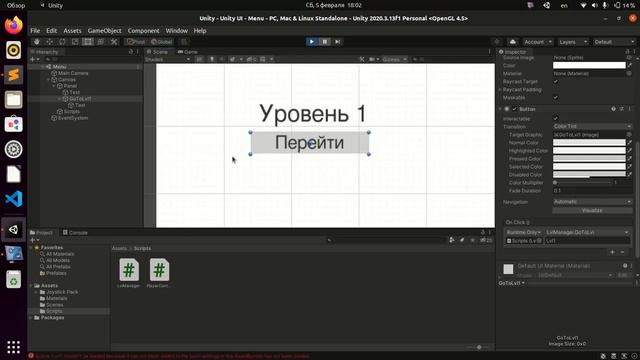The image size is (640, 360).
Task: Open the Assets menu
Action: click(x=72, y=31)
